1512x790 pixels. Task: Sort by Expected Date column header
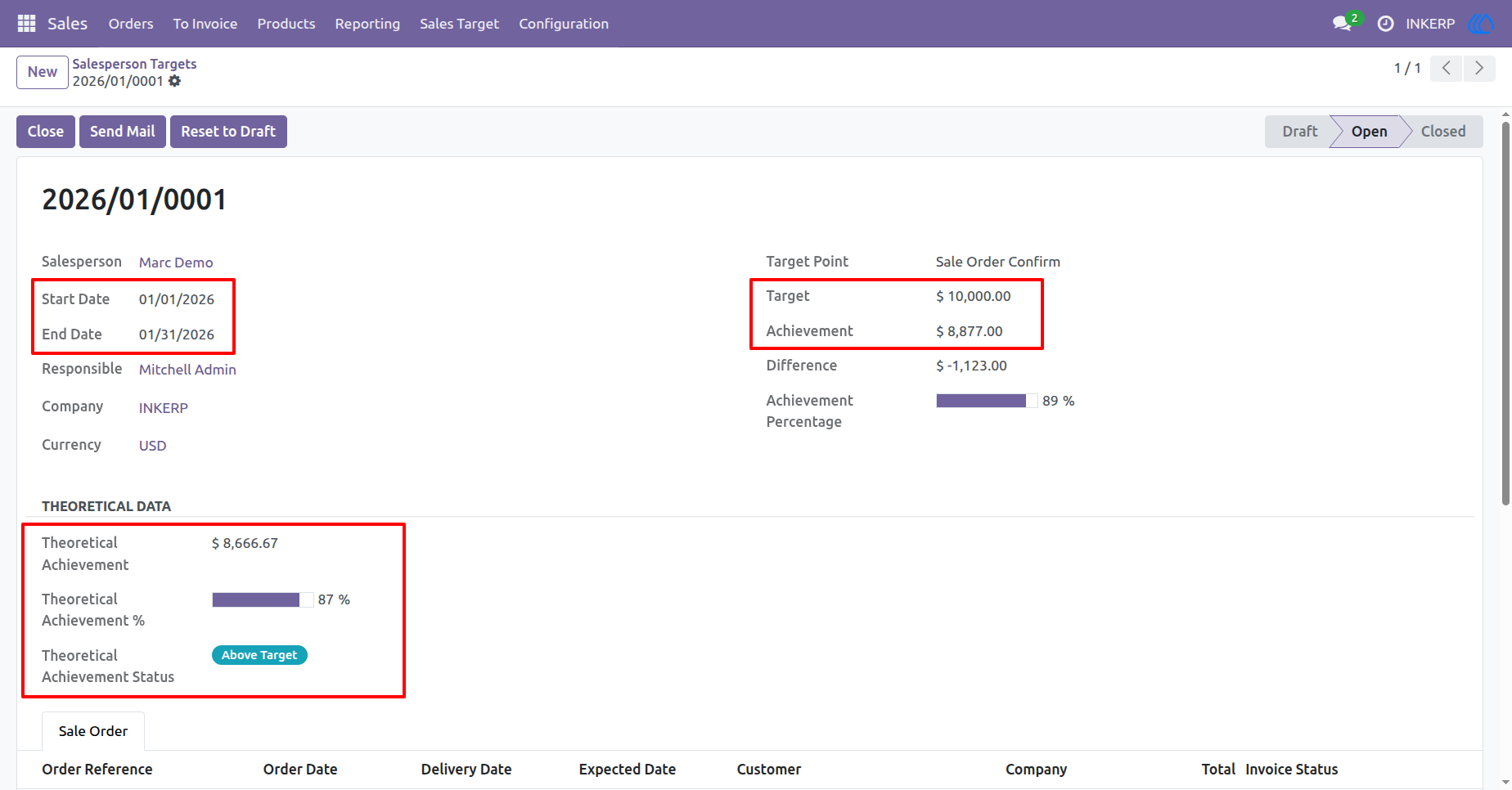(628, 770)
